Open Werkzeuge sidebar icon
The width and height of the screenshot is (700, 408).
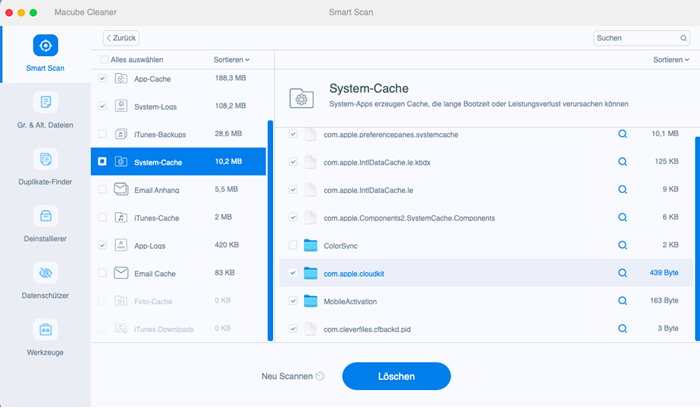[45, 330]
